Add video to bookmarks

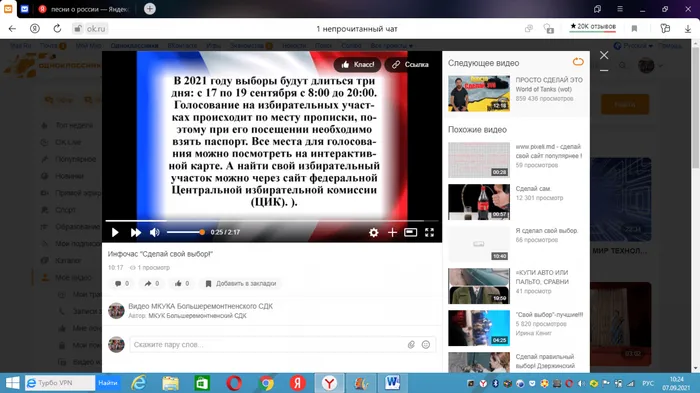(241, 284)
